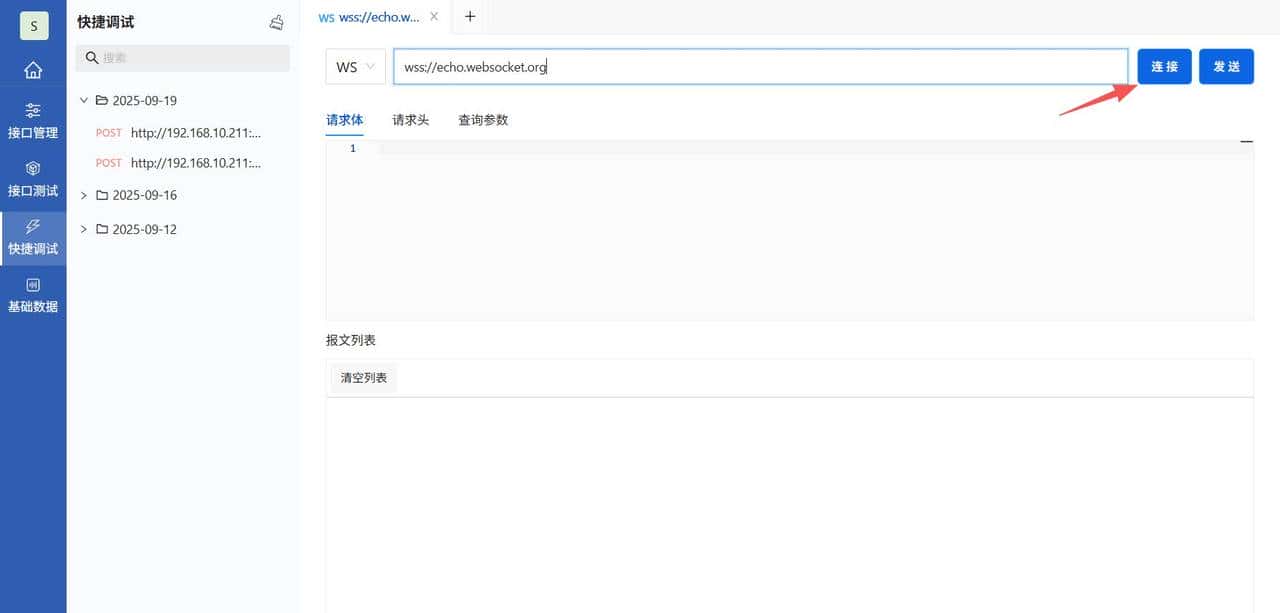Collapse the request body editor panel
The image size is (1280, 613).
click(x=1246, y=141)
